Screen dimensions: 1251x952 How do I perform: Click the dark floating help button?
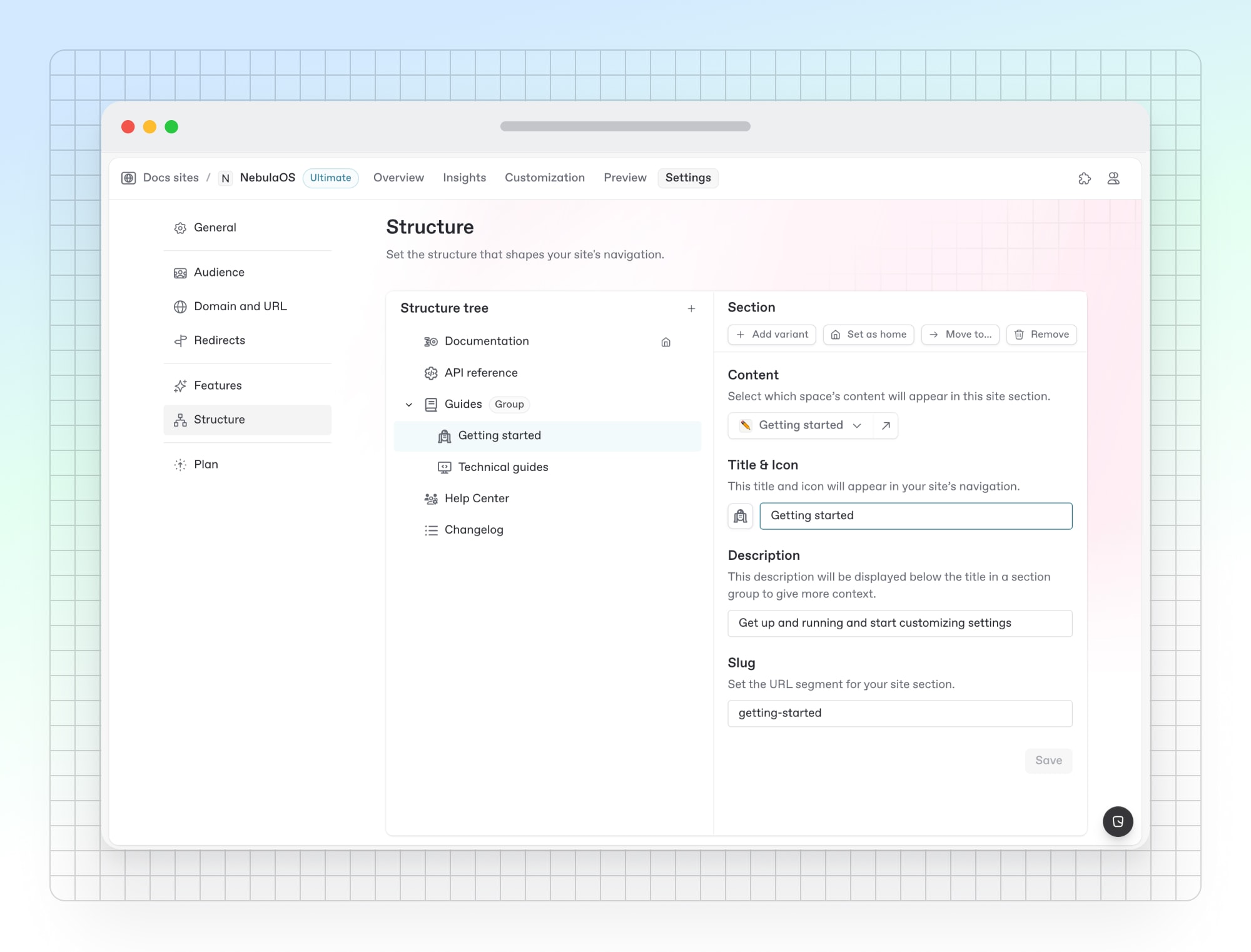point(1118,821)
